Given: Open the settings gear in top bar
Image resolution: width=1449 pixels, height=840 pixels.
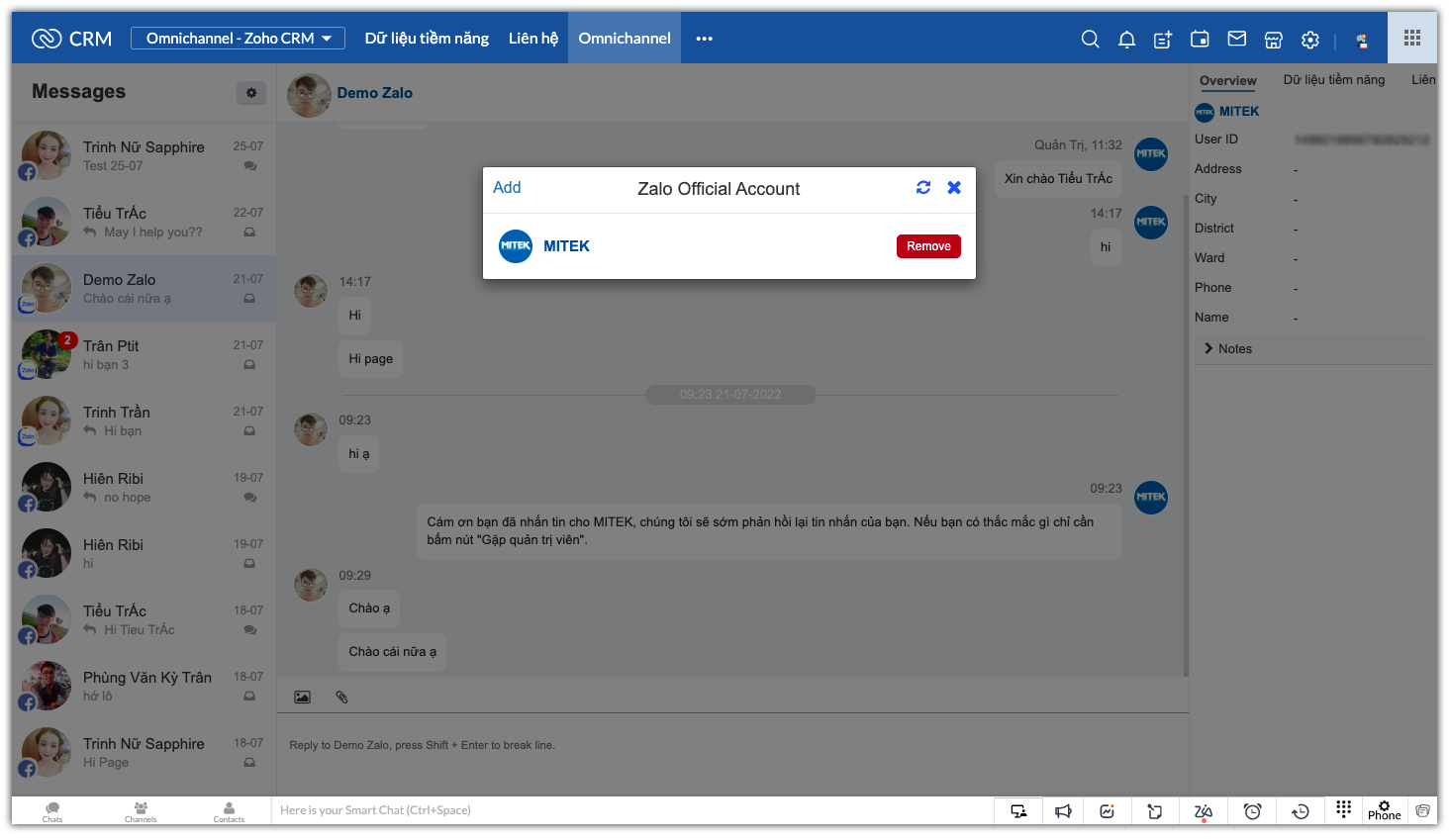Looking at the screenshot, I should (1310, 40).
